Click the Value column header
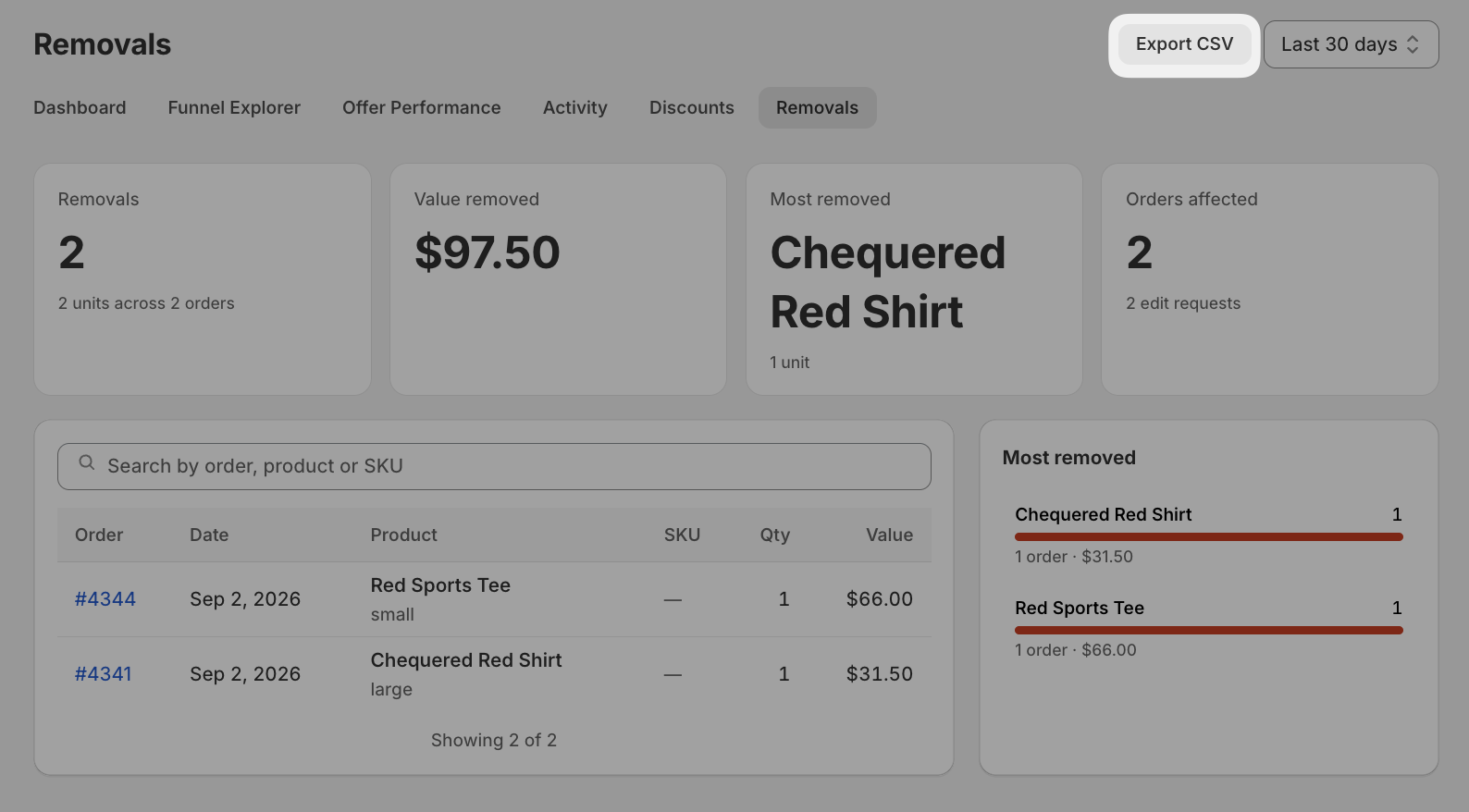 (x=889, y=535)
